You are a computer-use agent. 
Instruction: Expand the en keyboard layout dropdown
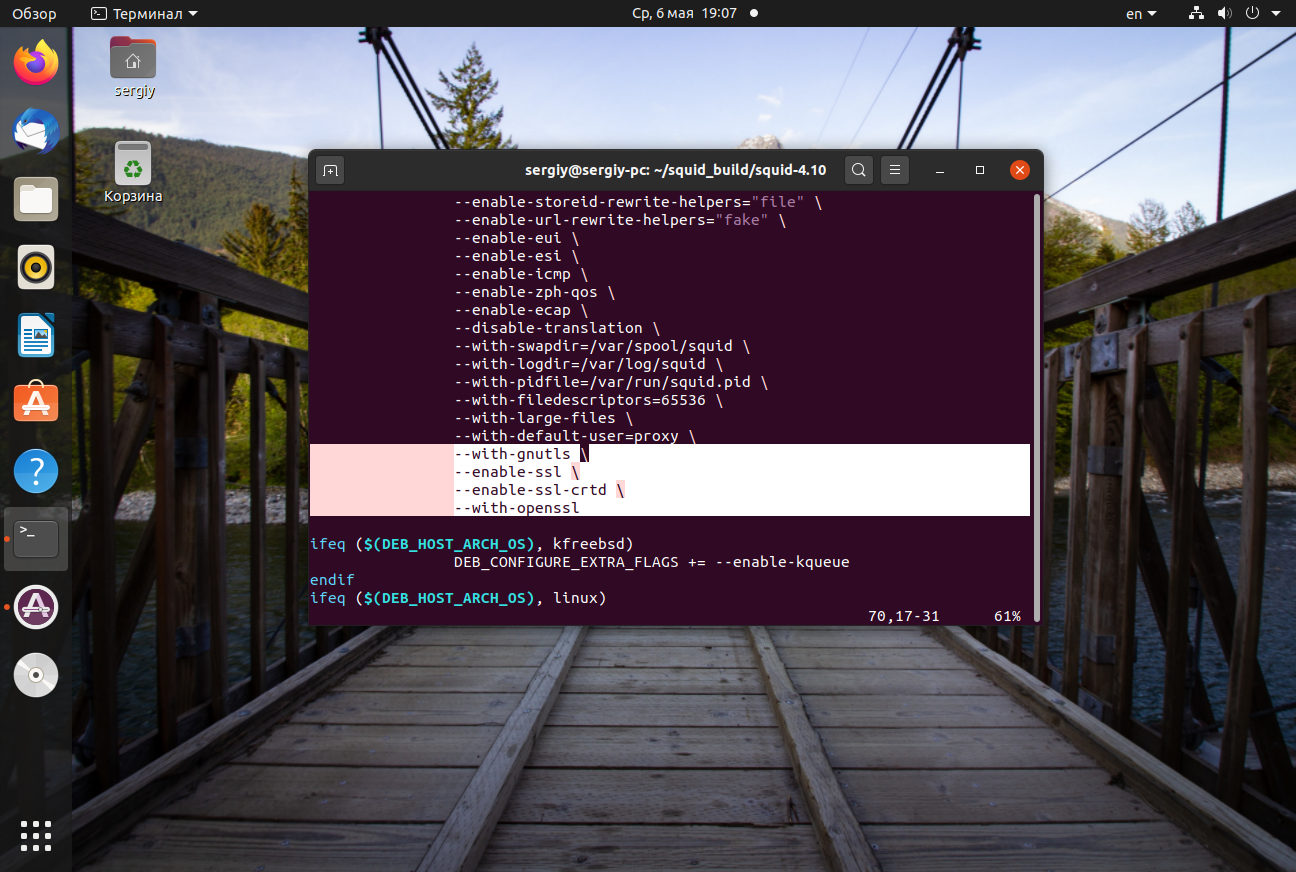click(x=1141, y=14)
